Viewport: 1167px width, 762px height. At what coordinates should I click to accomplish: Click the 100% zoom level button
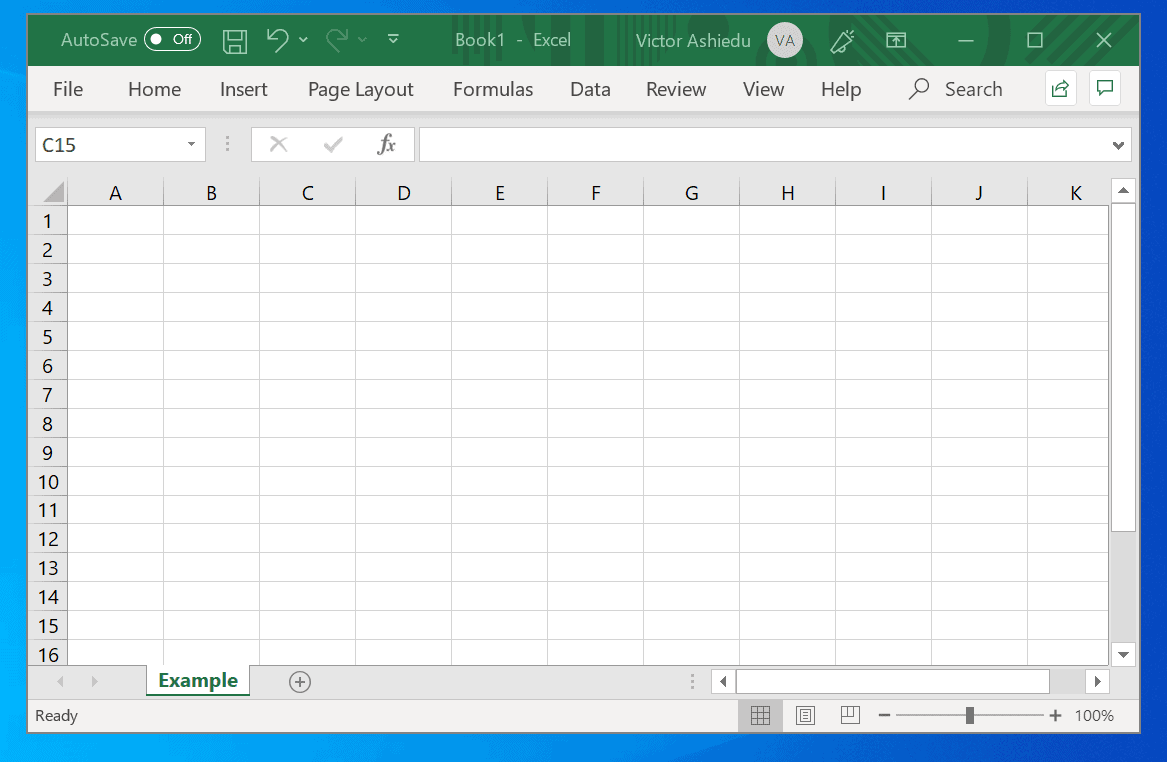pyautogui.click(x=1093, y=715)
